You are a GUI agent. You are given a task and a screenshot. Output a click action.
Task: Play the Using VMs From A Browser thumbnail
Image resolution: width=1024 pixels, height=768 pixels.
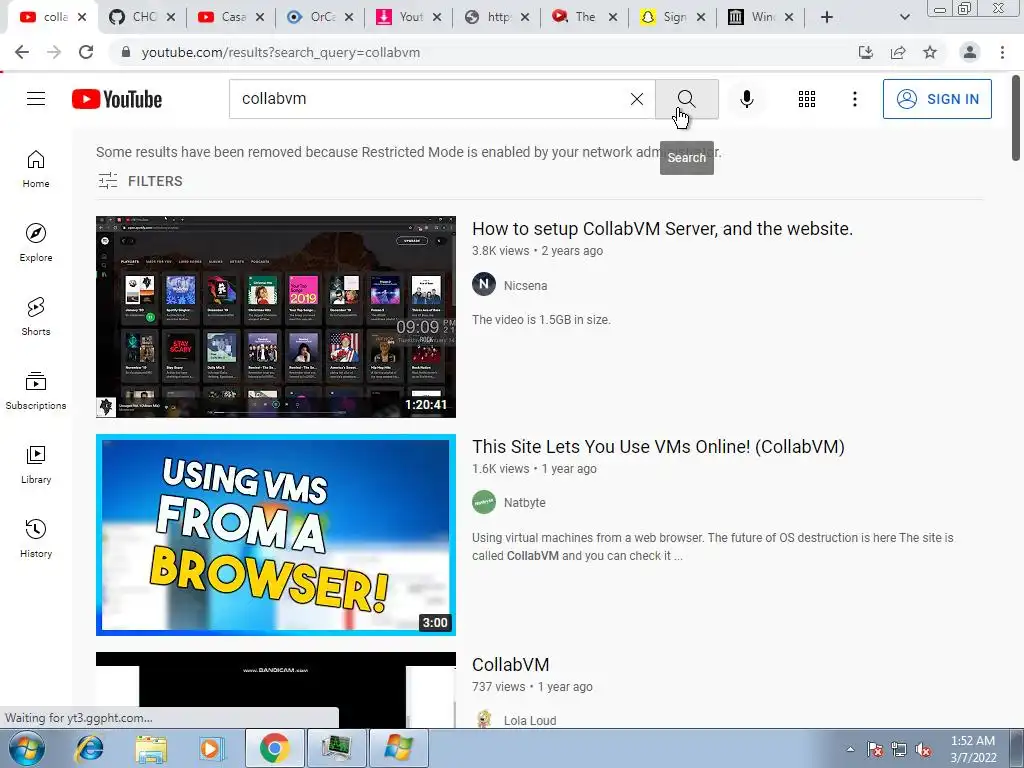276,535
